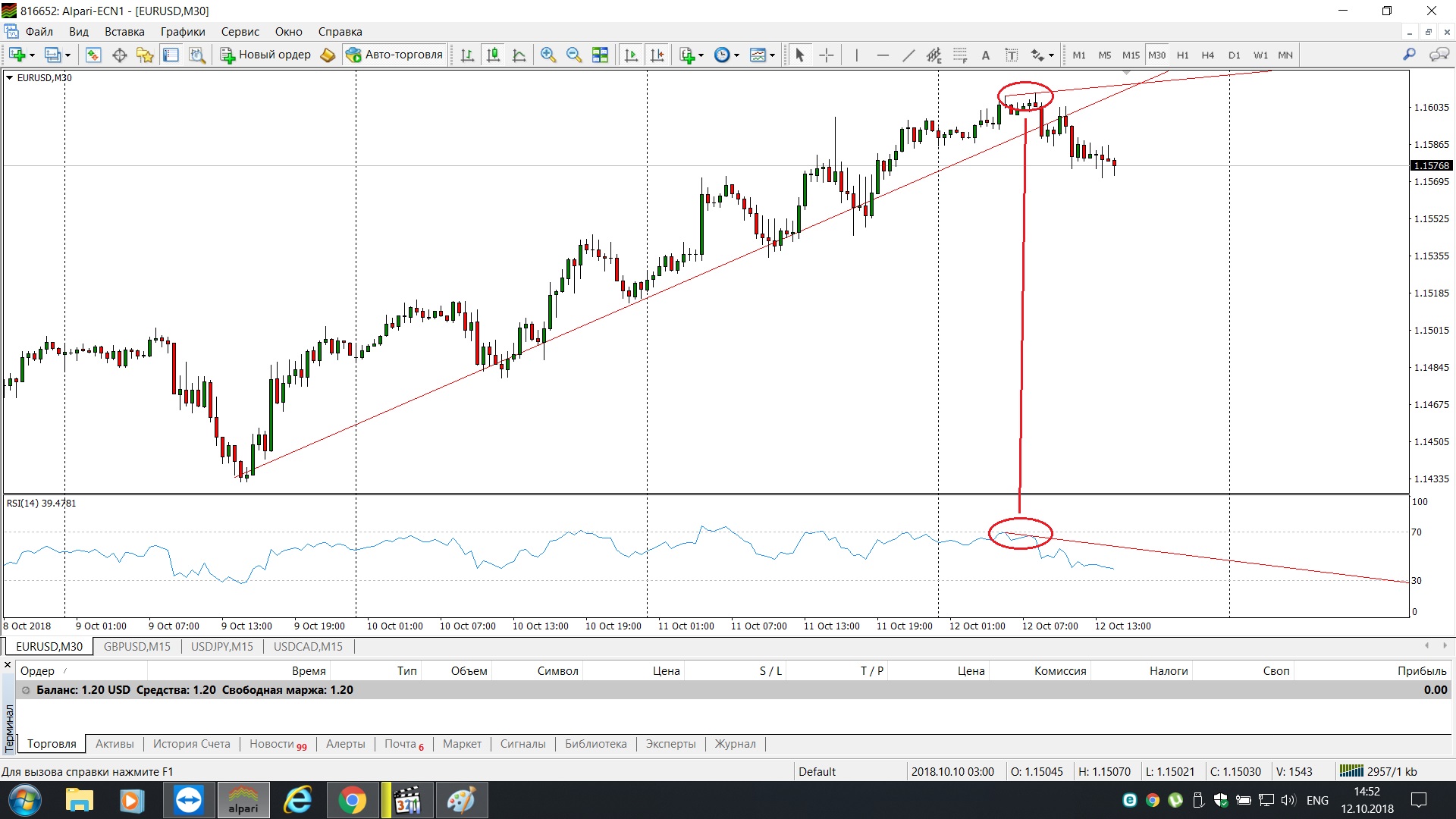Zoom out the chart
Viewport: 1456px width, 819px height.
(x=574, y=55)
